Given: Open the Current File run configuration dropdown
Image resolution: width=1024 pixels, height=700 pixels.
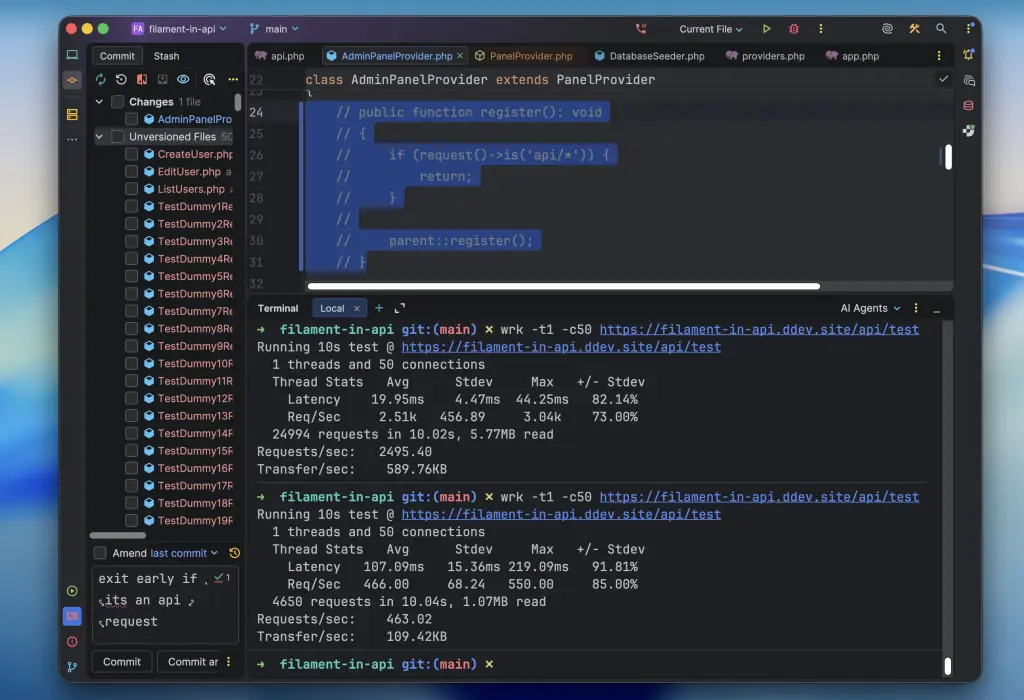Looking at the screenshot, I should click(711, 29).
